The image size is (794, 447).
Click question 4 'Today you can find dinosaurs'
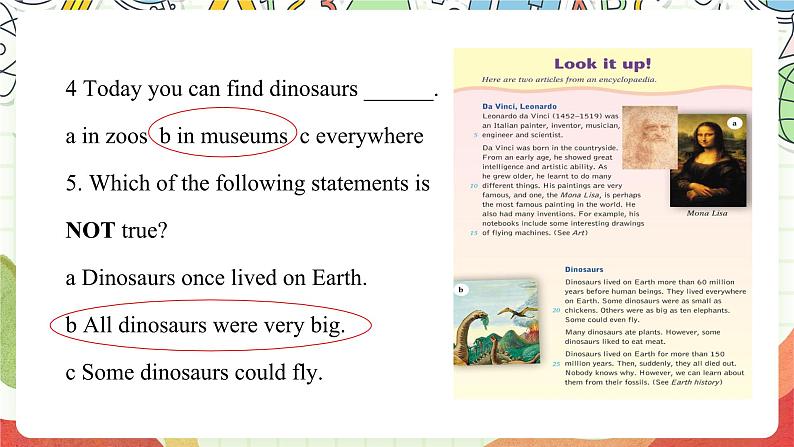tap(212, 89)
